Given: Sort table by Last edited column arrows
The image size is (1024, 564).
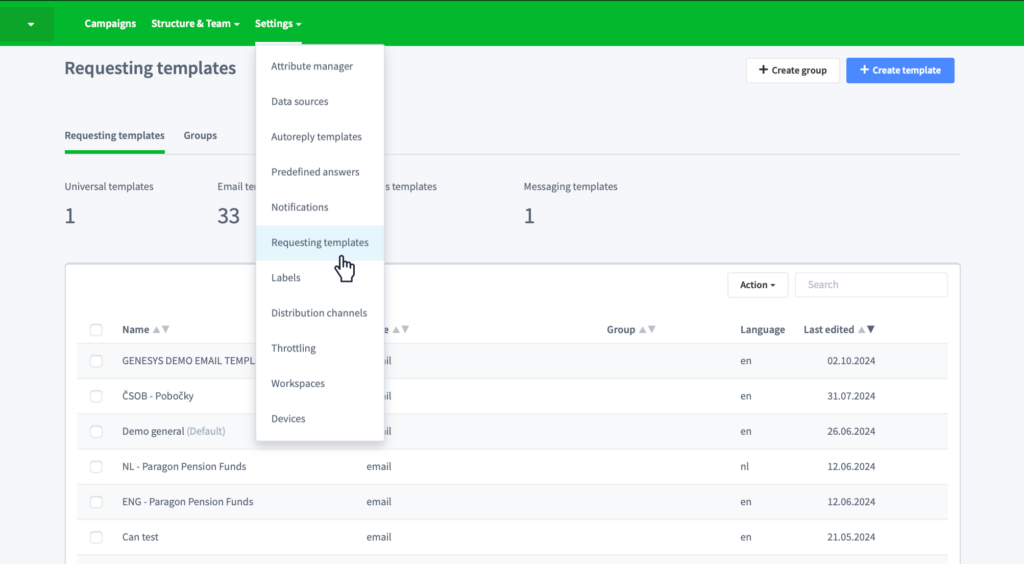Looking at the screenshot, I should (866, 330).
